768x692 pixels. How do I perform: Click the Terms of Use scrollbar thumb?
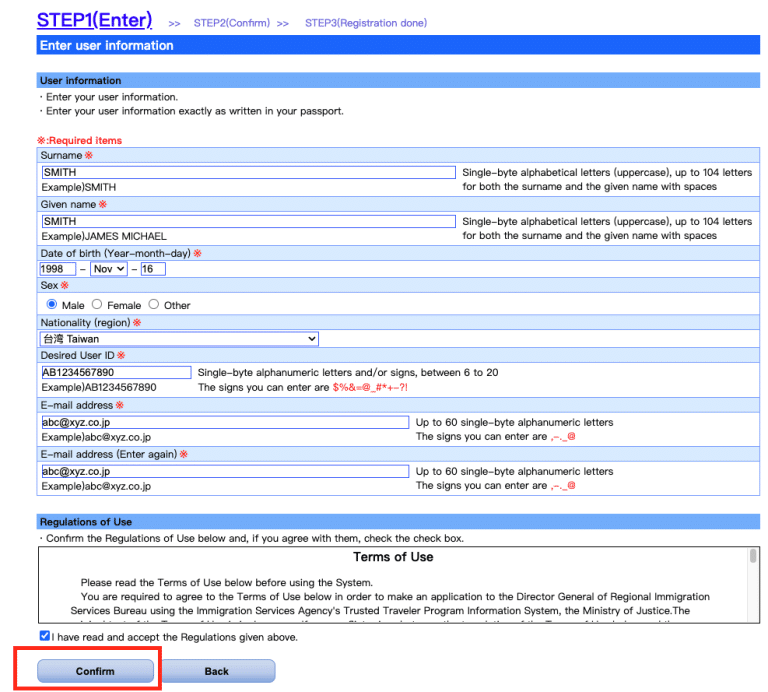point(753,556)
